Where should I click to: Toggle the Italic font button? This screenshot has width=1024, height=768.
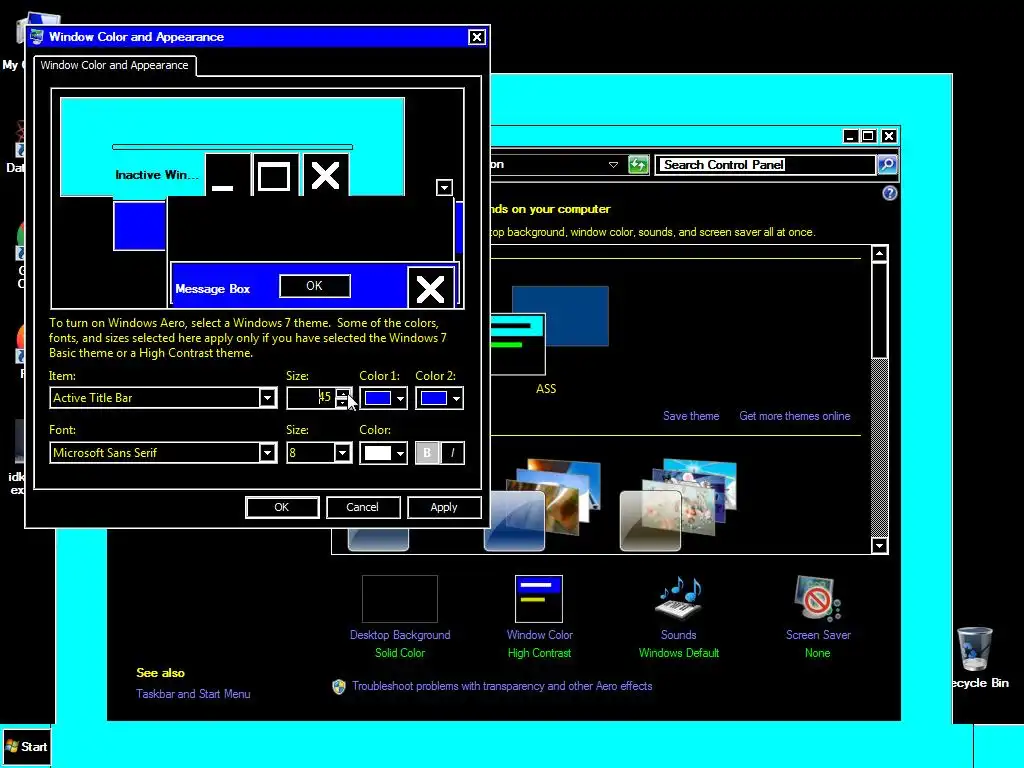[453, 453]
